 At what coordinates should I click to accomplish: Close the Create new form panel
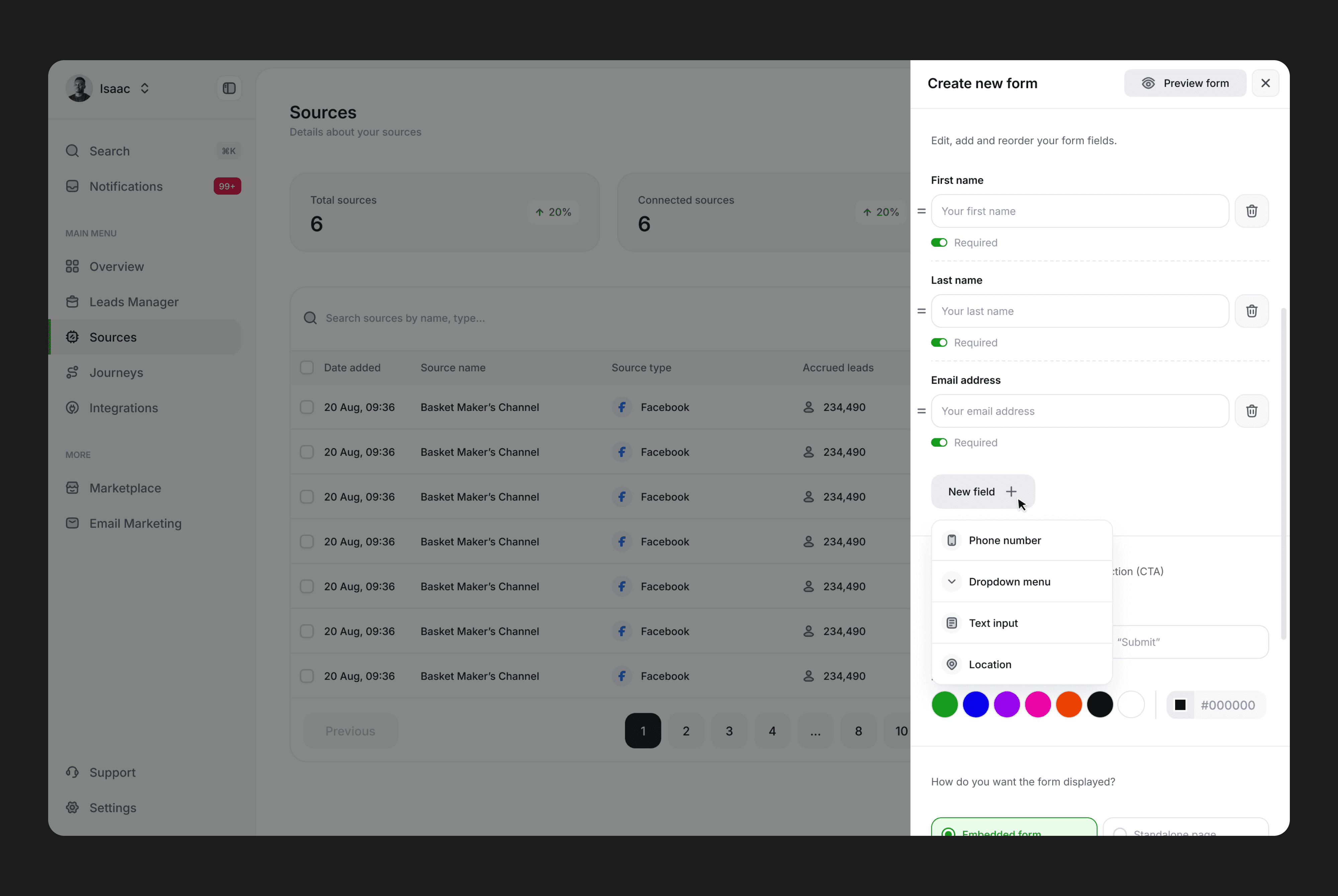(x=1265, y=84)
